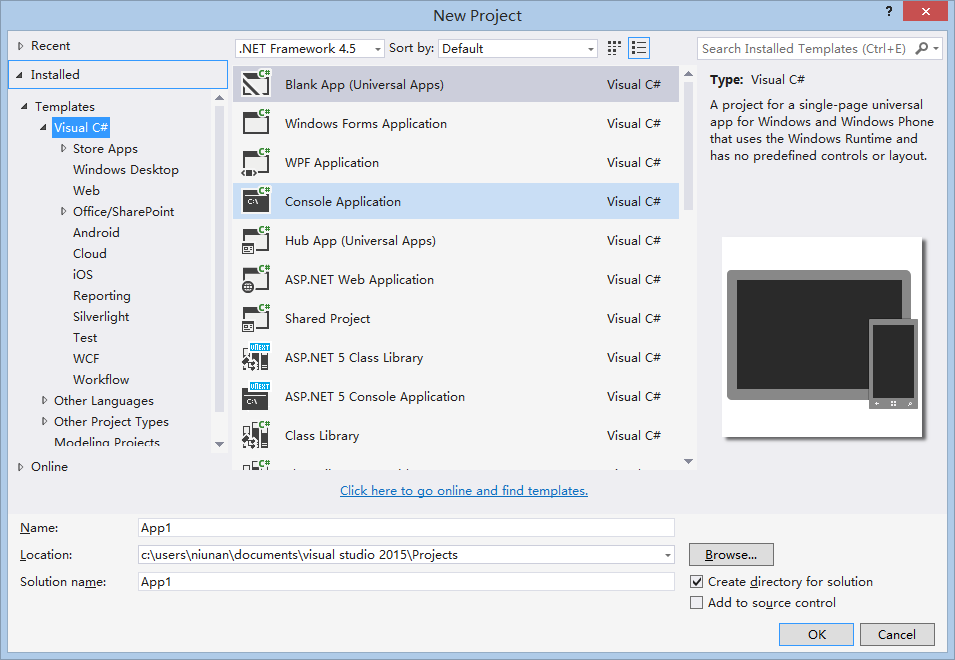Click the Solution name input field
Viewport: 955px width, 660px height.
point(406,581)
